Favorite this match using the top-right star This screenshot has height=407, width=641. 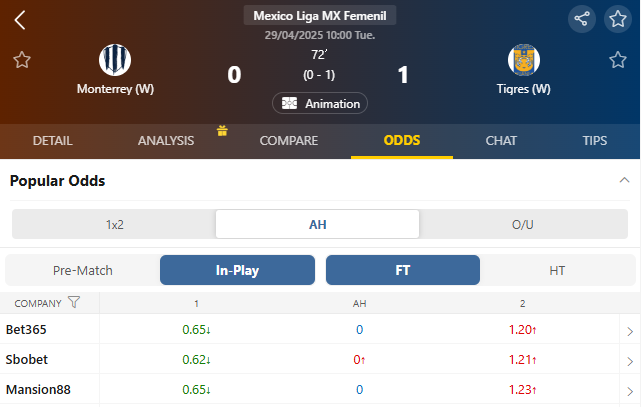pos(618,19)
